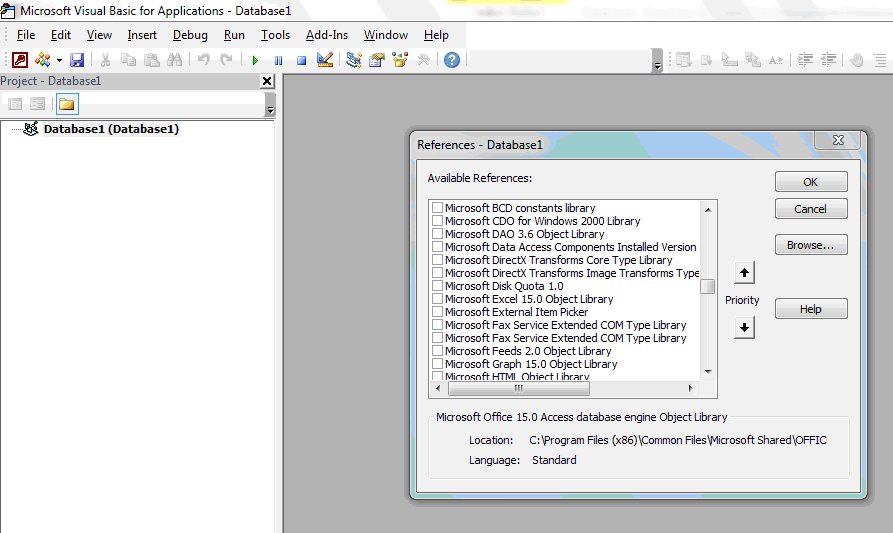Open the Properties Window toolbar icon
The height and width of the screenshot is (533, 893).
377,59
